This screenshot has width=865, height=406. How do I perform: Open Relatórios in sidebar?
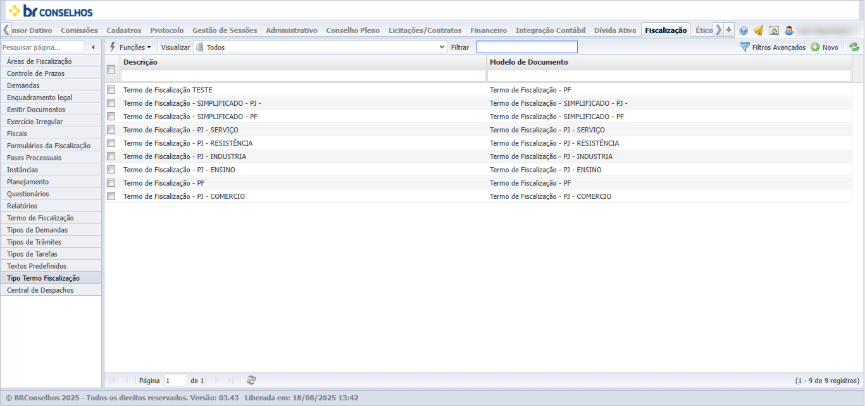pos(51,206)
